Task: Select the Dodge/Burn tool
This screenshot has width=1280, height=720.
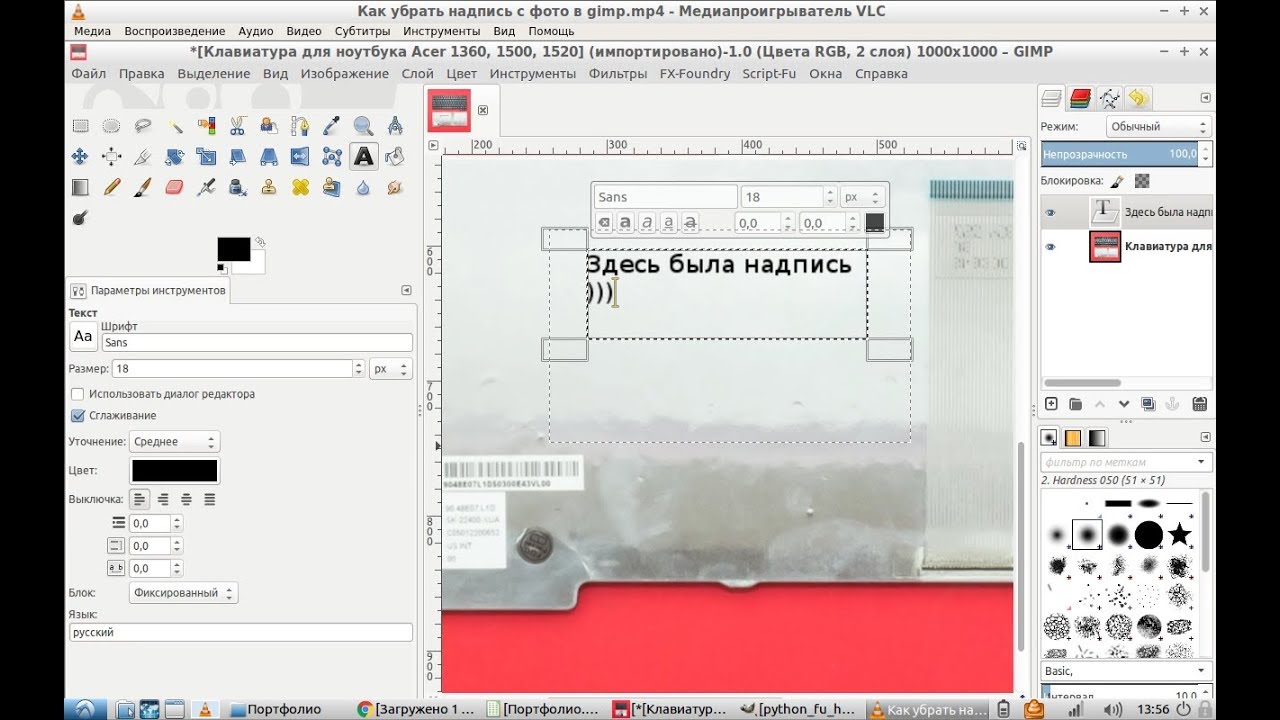Action: coord(80,217)
